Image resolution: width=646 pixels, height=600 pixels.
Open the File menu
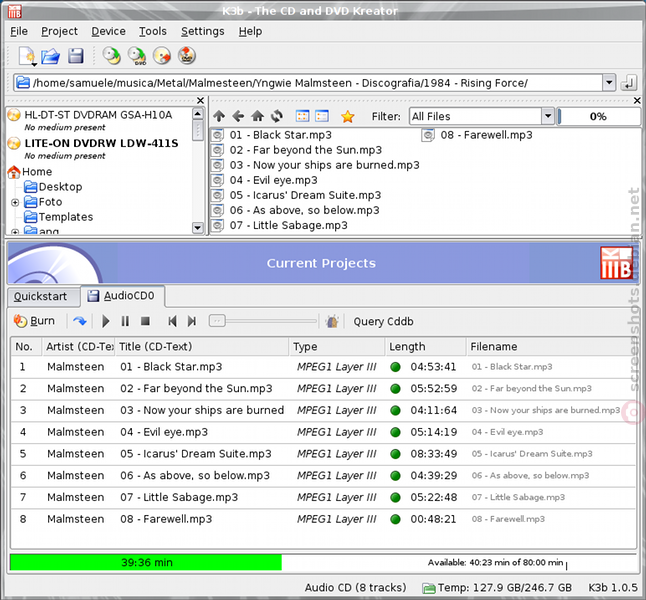pyautogui.click(x=19, y=31)
